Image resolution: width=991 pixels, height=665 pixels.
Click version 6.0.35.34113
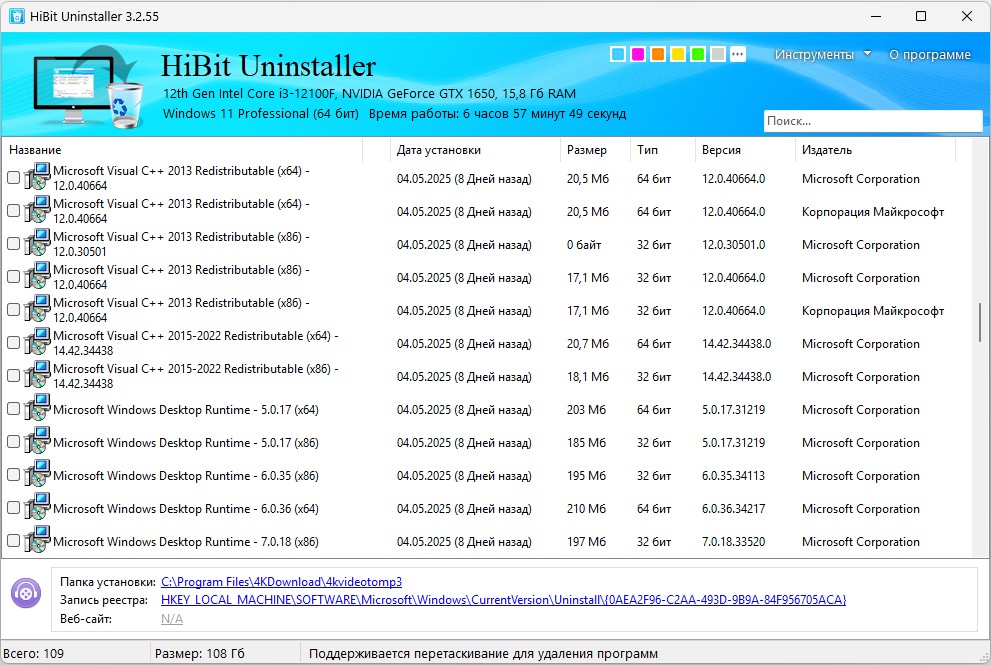(x=733, y=475)
